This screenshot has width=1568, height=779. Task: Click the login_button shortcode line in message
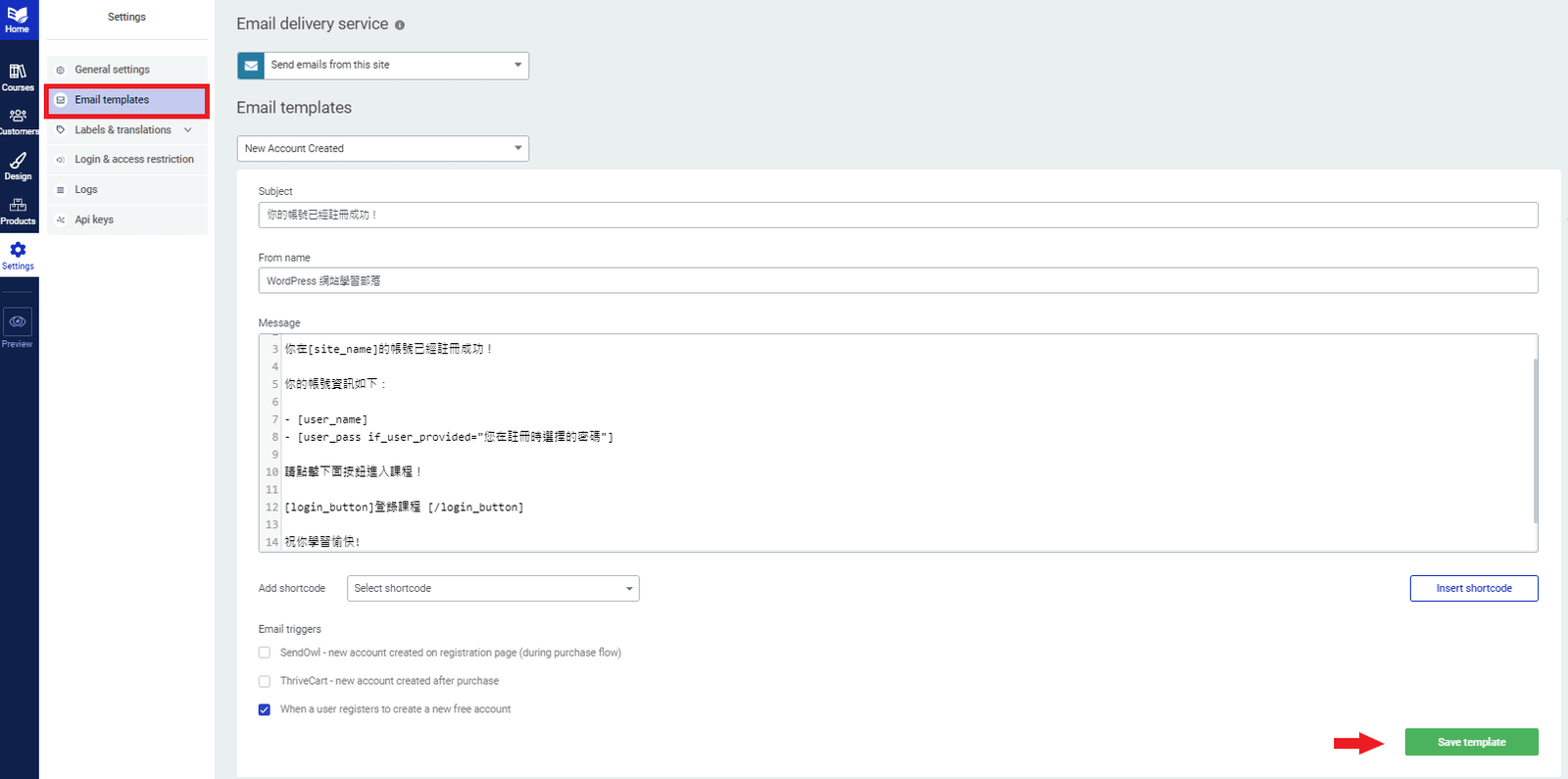404,507
